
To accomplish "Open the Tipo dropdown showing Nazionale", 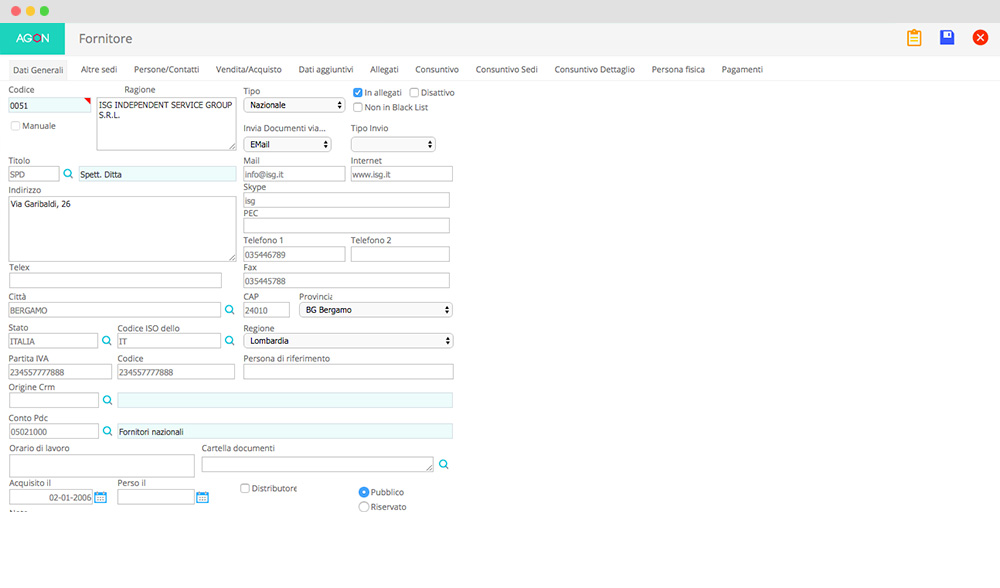I will [x=294, y=105].
